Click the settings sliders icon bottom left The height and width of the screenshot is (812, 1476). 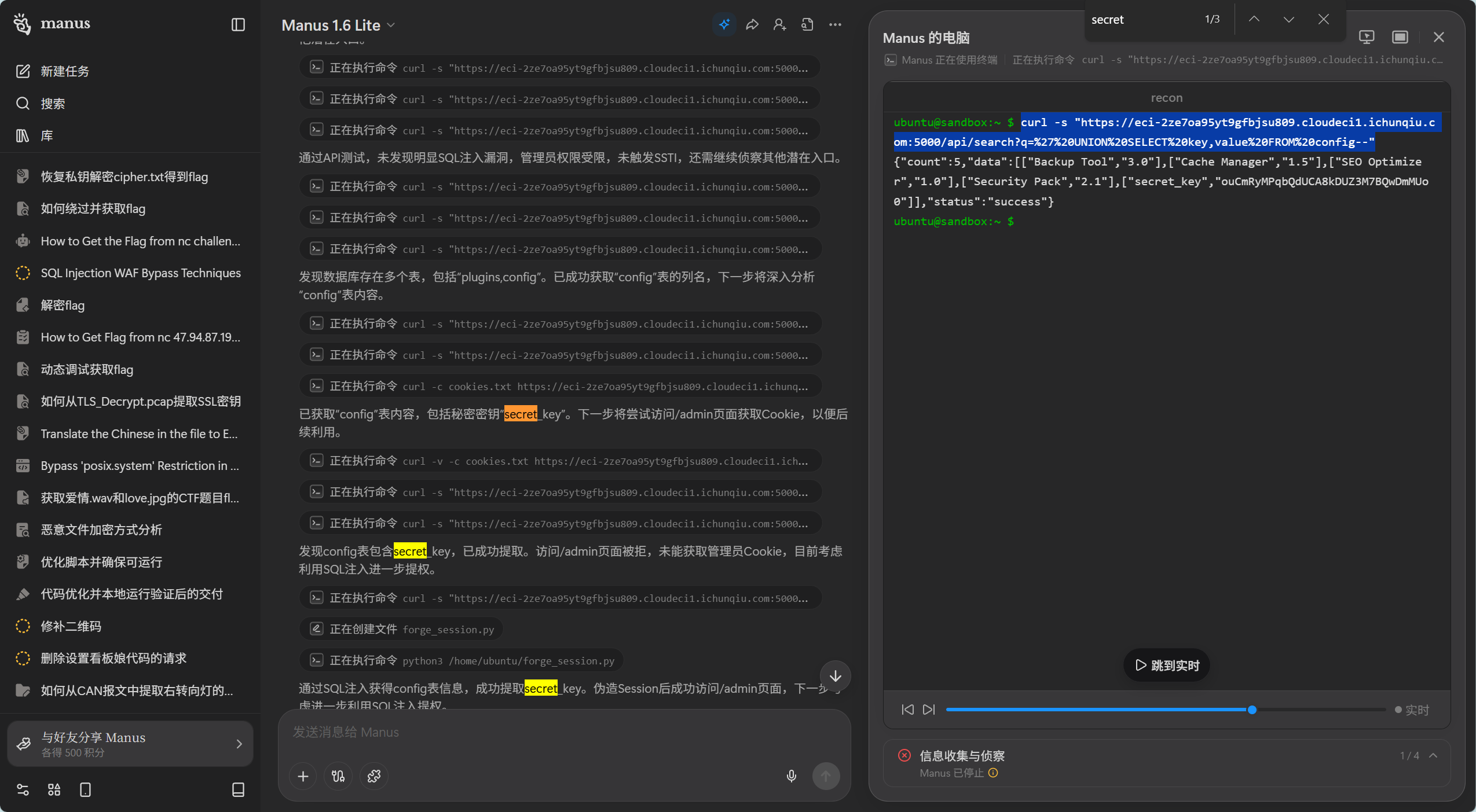coord(23,790)
